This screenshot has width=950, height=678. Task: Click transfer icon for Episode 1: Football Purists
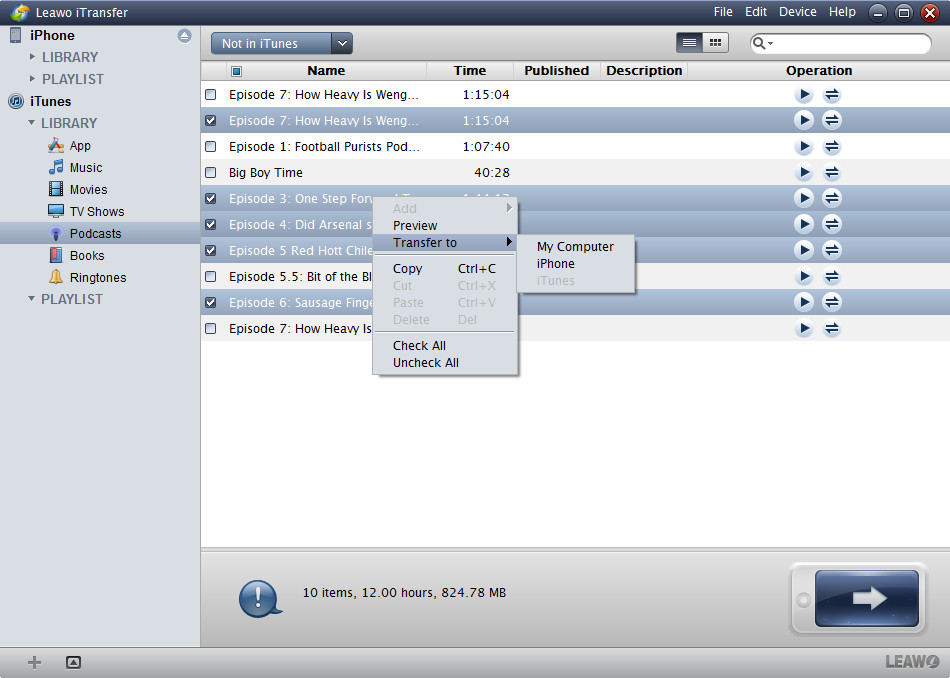coord(832,147)
